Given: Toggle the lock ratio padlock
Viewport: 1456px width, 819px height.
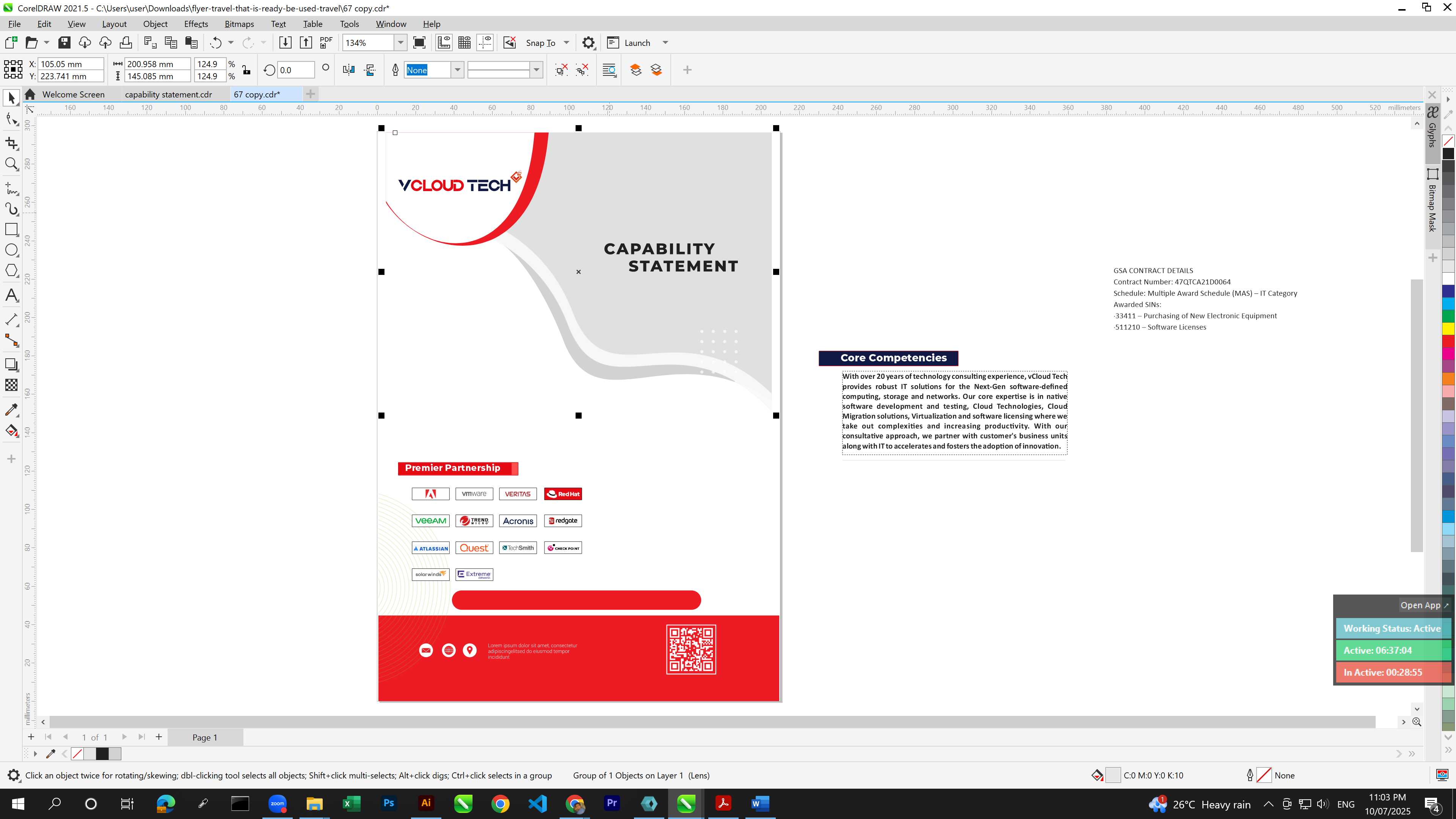Looking at the screenshot, I should pos(246,69).
